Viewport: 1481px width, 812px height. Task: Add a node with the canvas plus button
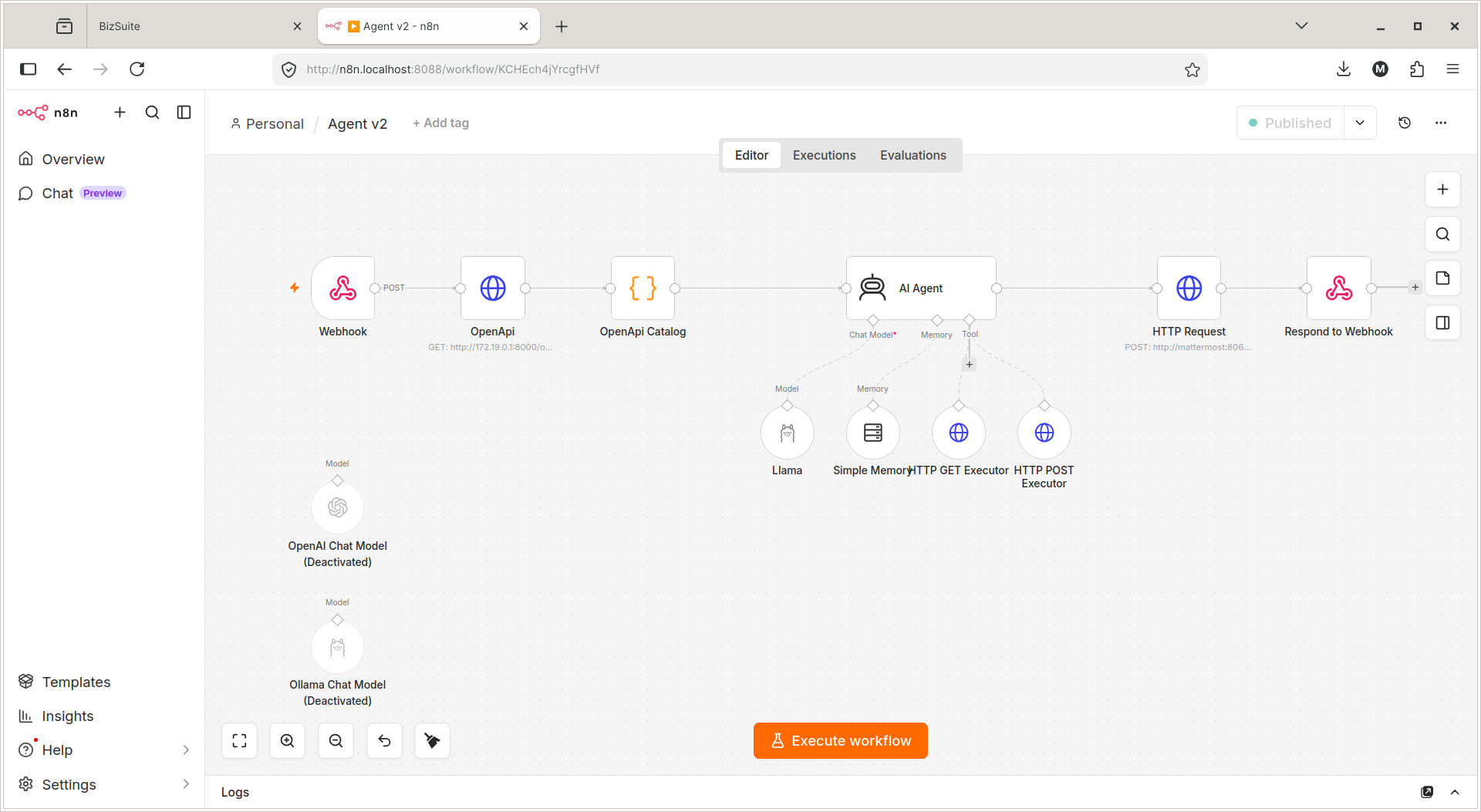1442,190
